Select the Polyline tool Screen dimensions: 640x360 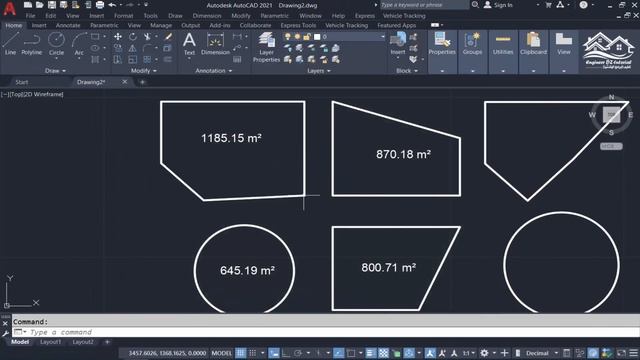[31, 44]
